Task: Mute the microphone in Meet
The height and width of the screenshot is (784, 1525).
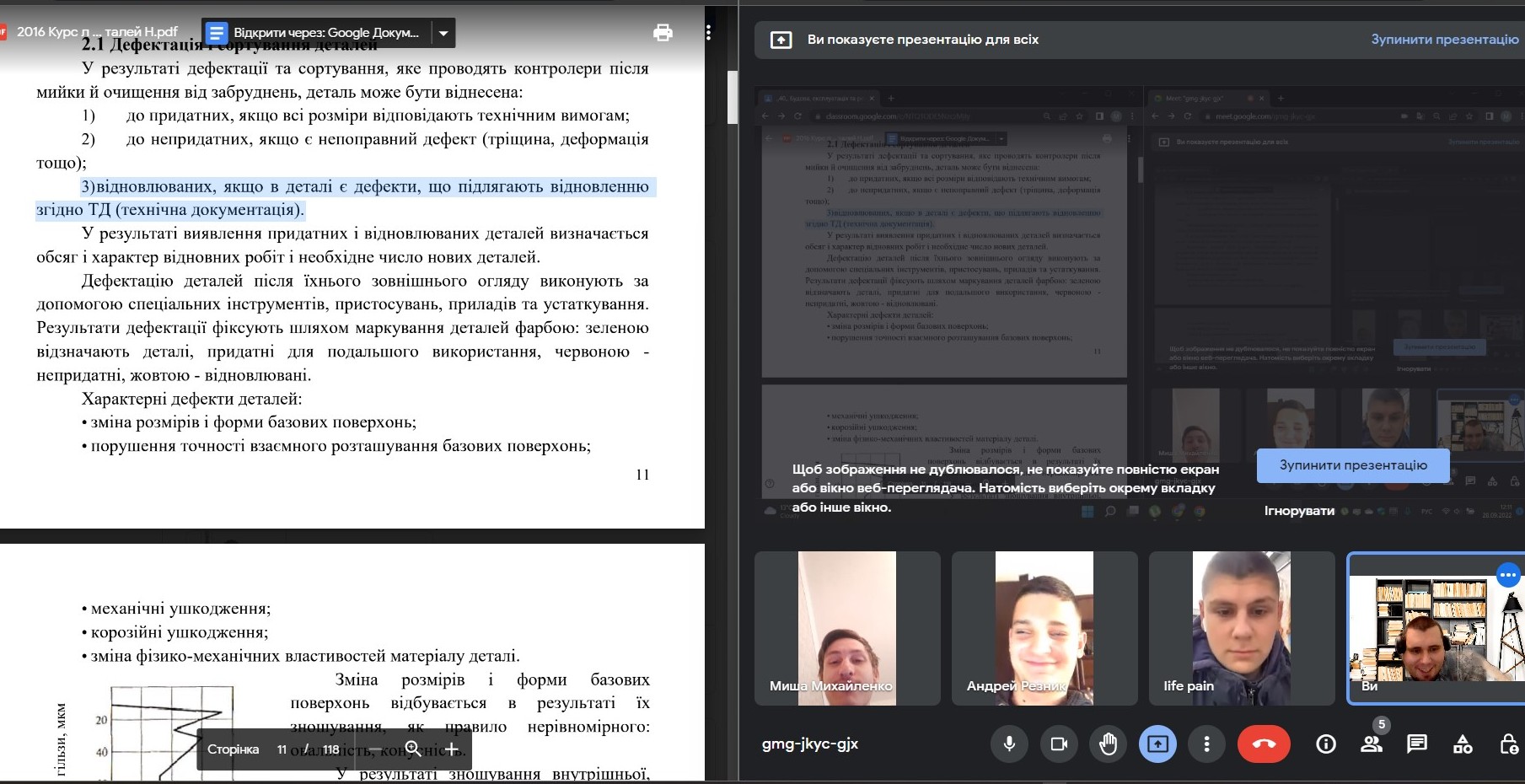Action: (1009, 744)
